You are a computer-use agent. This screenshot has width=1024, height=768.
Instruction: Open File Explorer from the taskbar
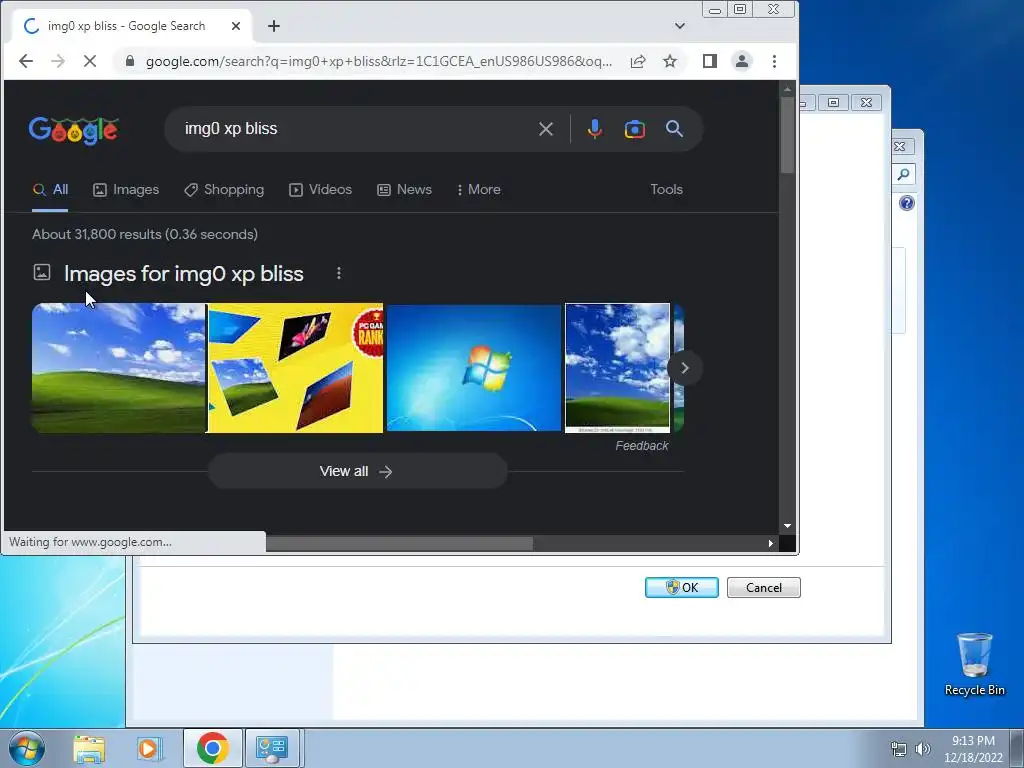click(x=89, y=748)
